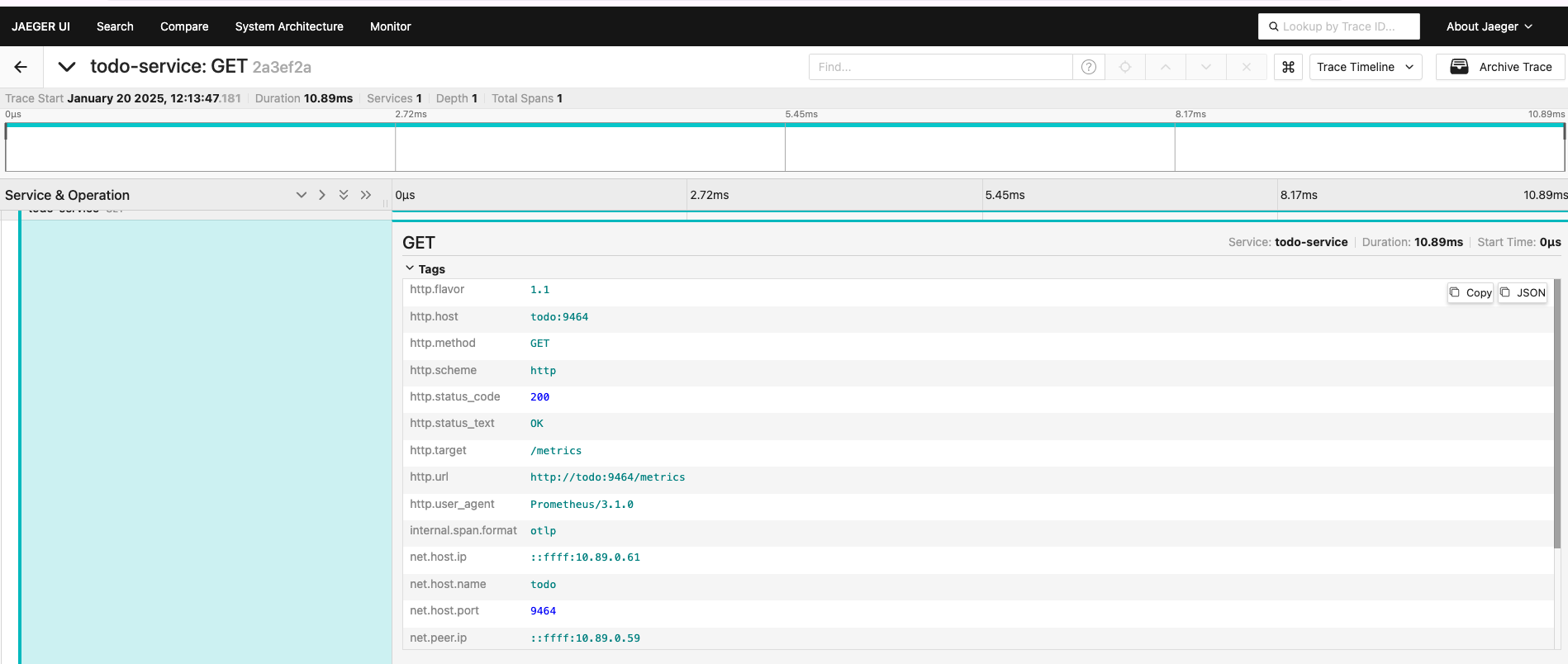The image size is (1568, 664).
Task: Clear the find search with X icon
Action: [x=1247, y=67]
